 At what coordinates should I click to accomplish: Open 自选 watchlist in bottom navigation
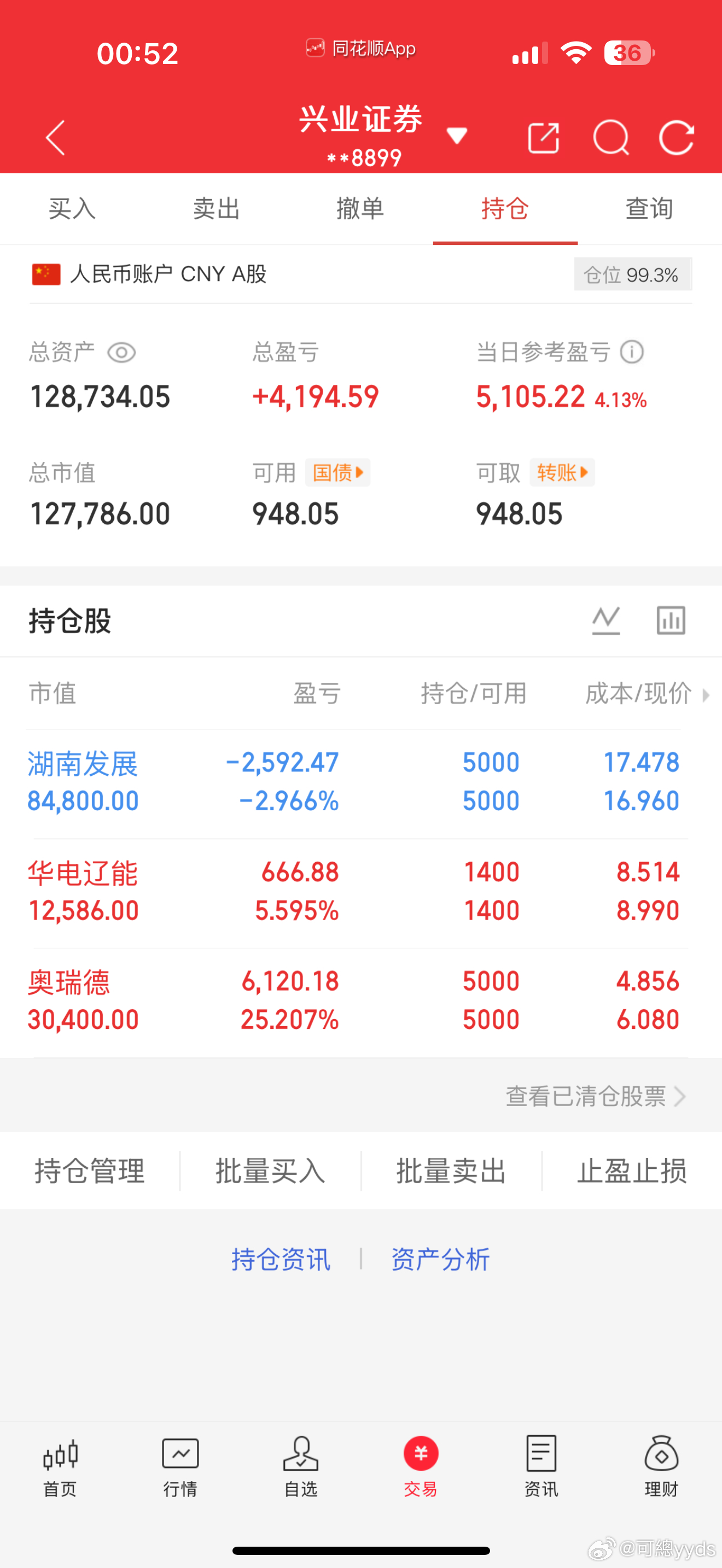[301, 1467]
